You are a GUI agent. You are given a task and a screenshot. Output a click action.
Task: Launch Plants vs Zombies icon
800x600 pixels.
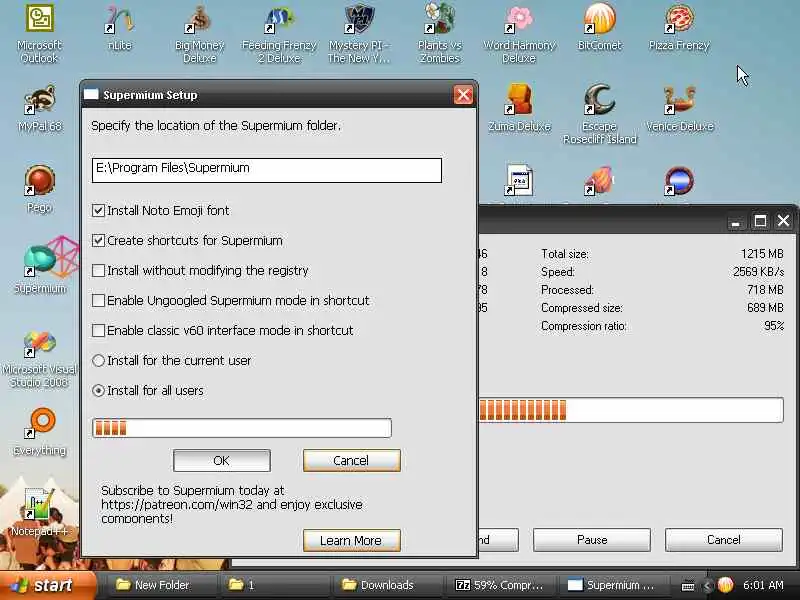pos(439,33)
